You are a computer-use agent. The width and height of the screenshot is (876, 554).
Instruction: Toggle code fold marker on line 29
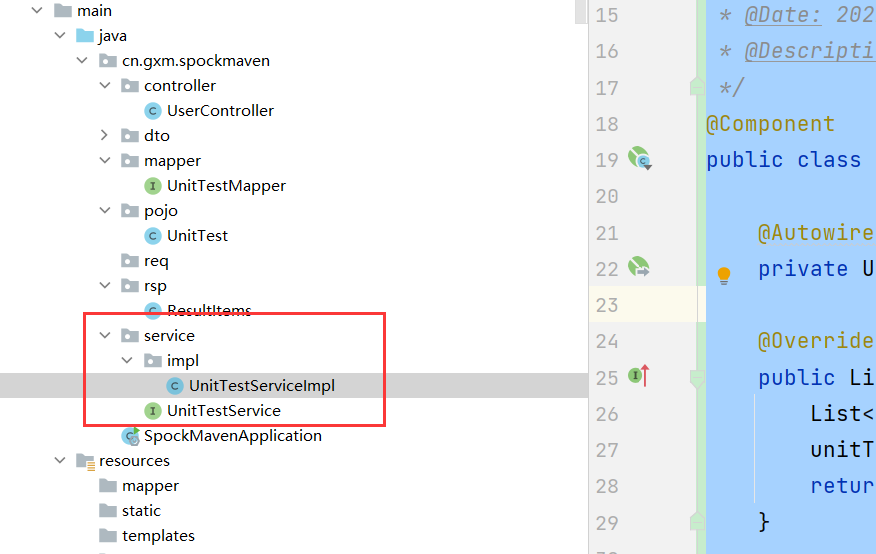697,520
